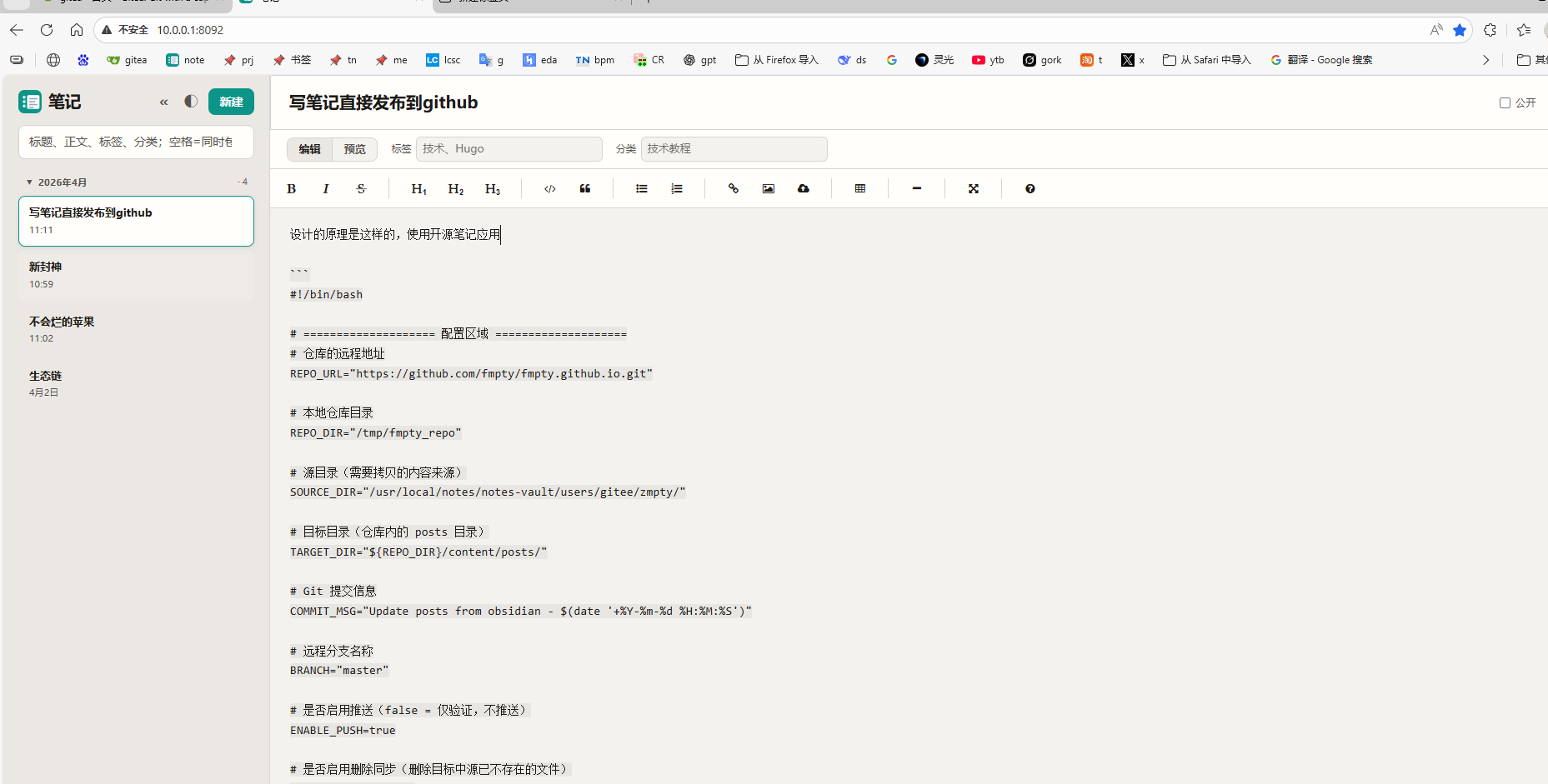Toggle fullscreen editor mode
1548x784 pixels.
click(x=974, y=189)
